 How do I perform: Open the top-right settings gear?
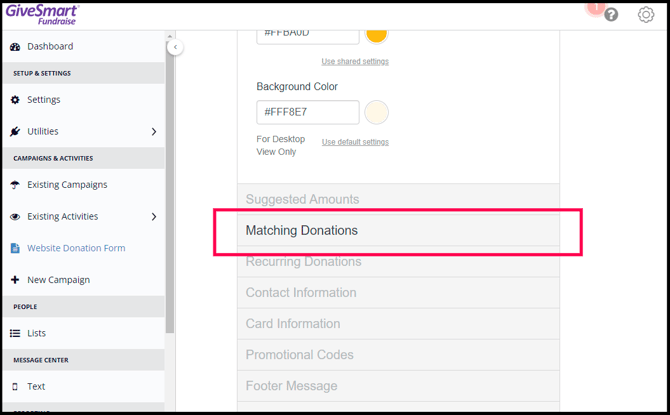pos(646,15)
